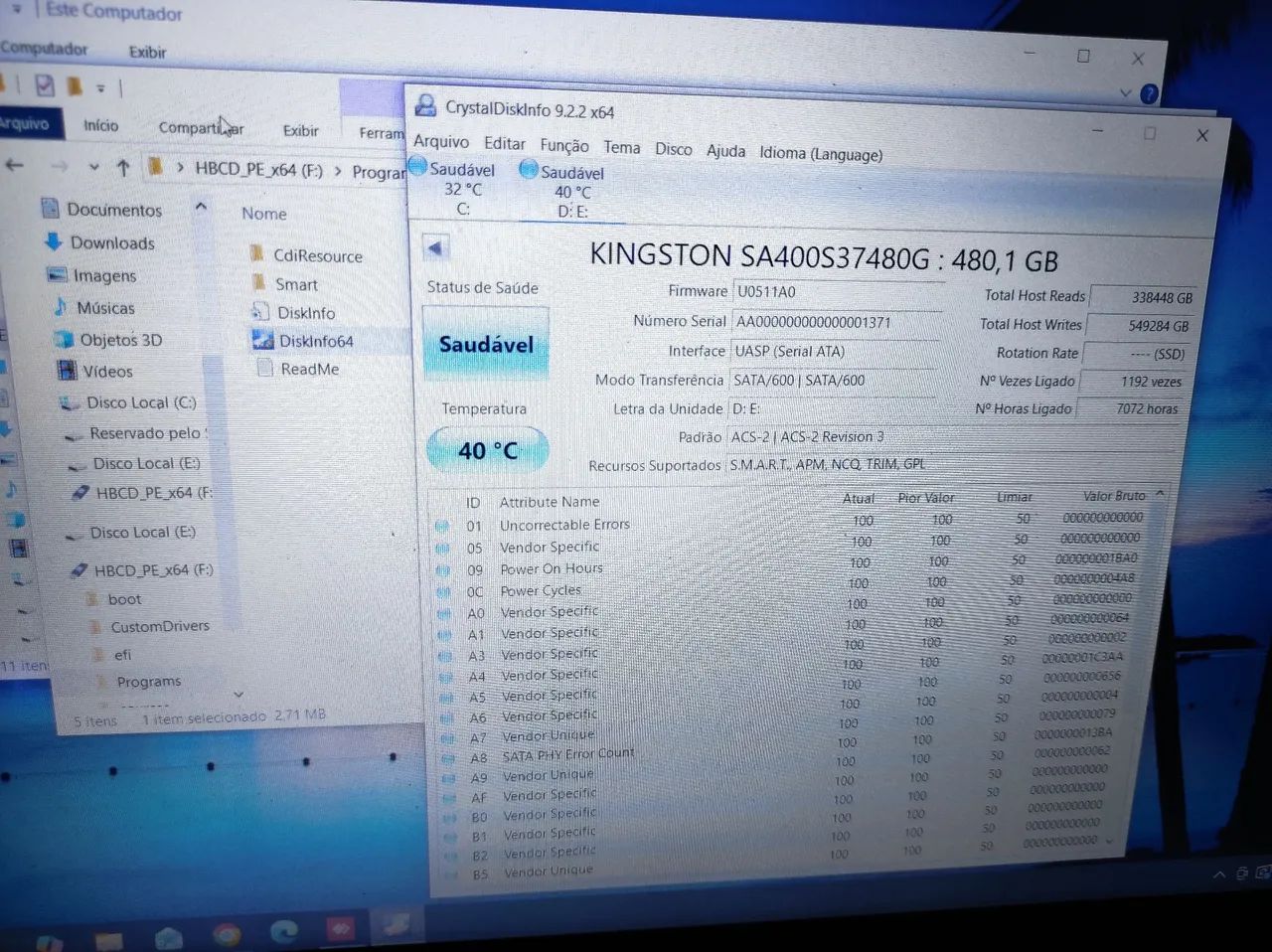The height and width of the screenshot is (952, 1272).
Task: Click the Explorer help question mark icon
Action: (1149, 94)
